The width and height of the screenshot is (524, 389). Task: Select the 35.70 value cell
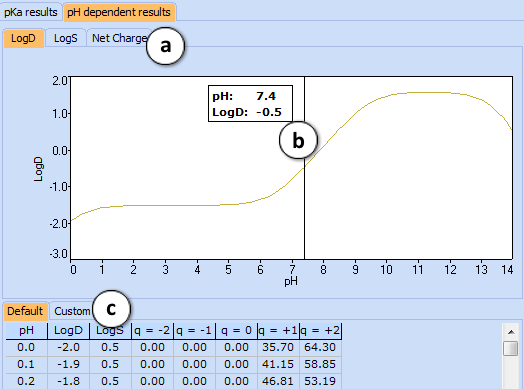[278, 348]
